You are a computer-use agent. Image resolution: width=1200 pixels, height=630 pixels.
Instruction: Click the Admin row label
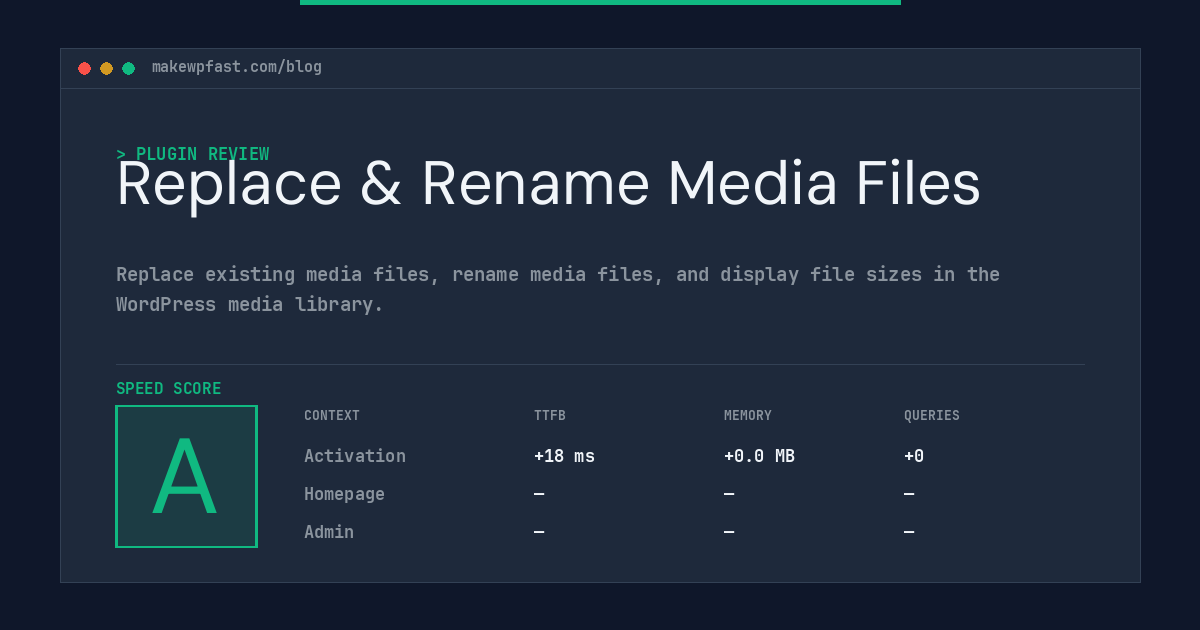329,532
